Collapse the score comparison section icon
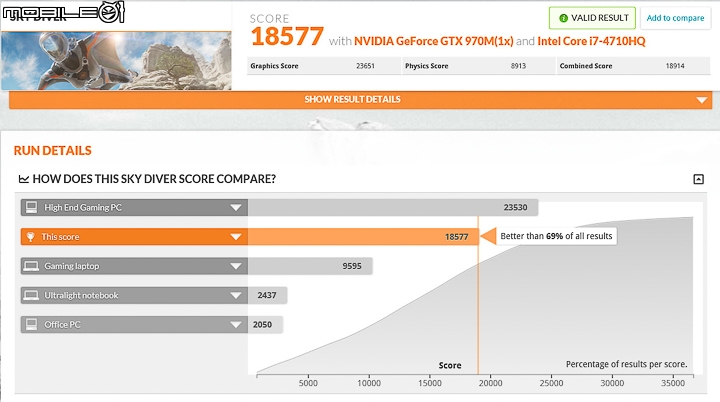The width and height of the screenshot is (720, 402). 698,179
